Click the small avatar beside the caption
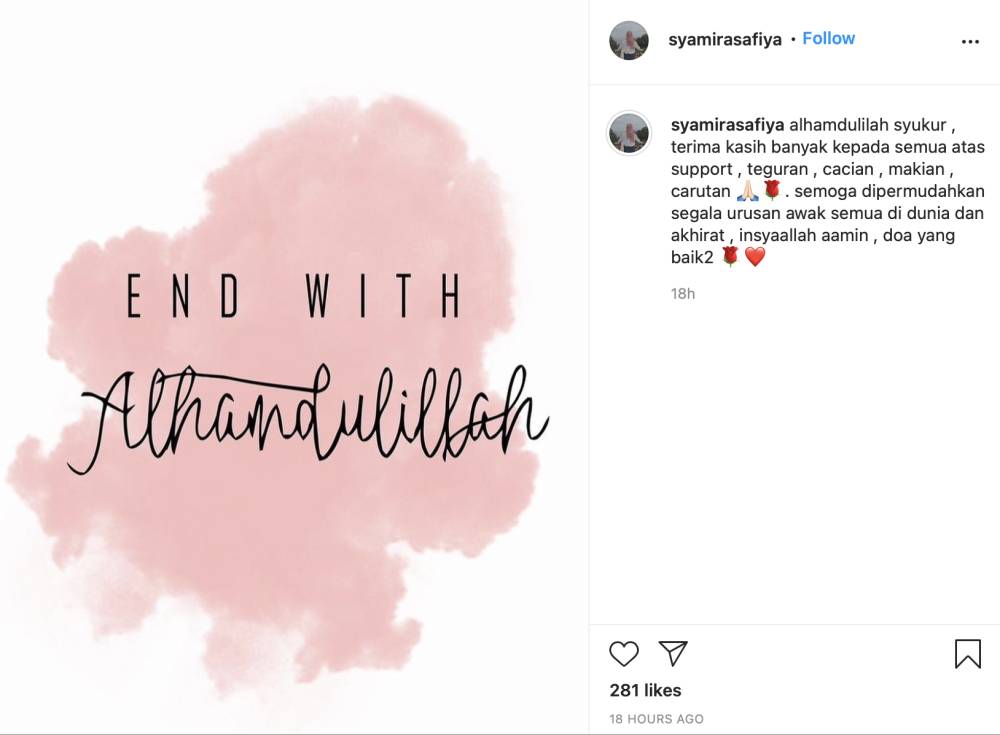The height and width of the screenshot is (735, 1000). point(629,133)
